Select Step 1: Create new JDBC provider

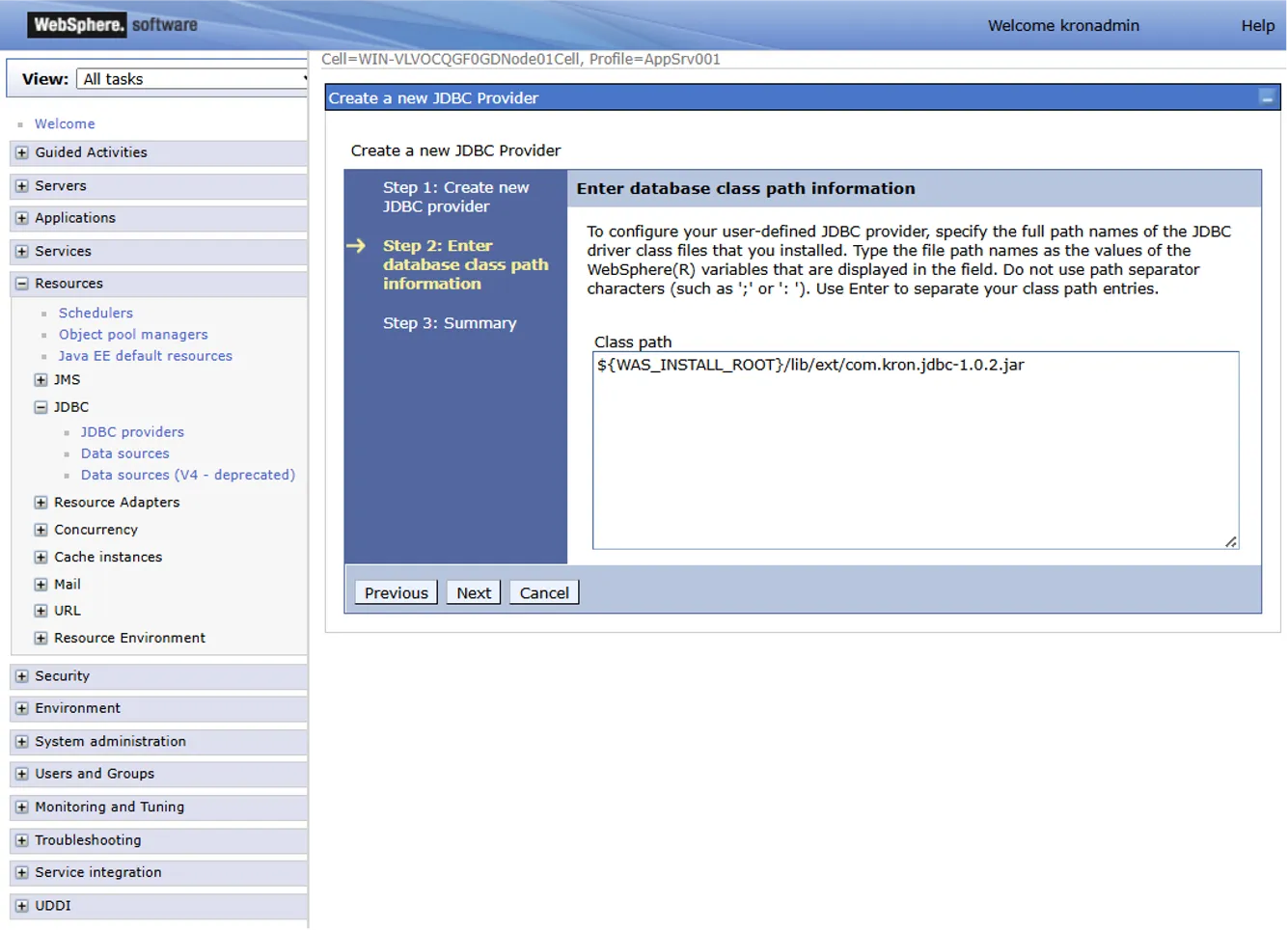455,197
